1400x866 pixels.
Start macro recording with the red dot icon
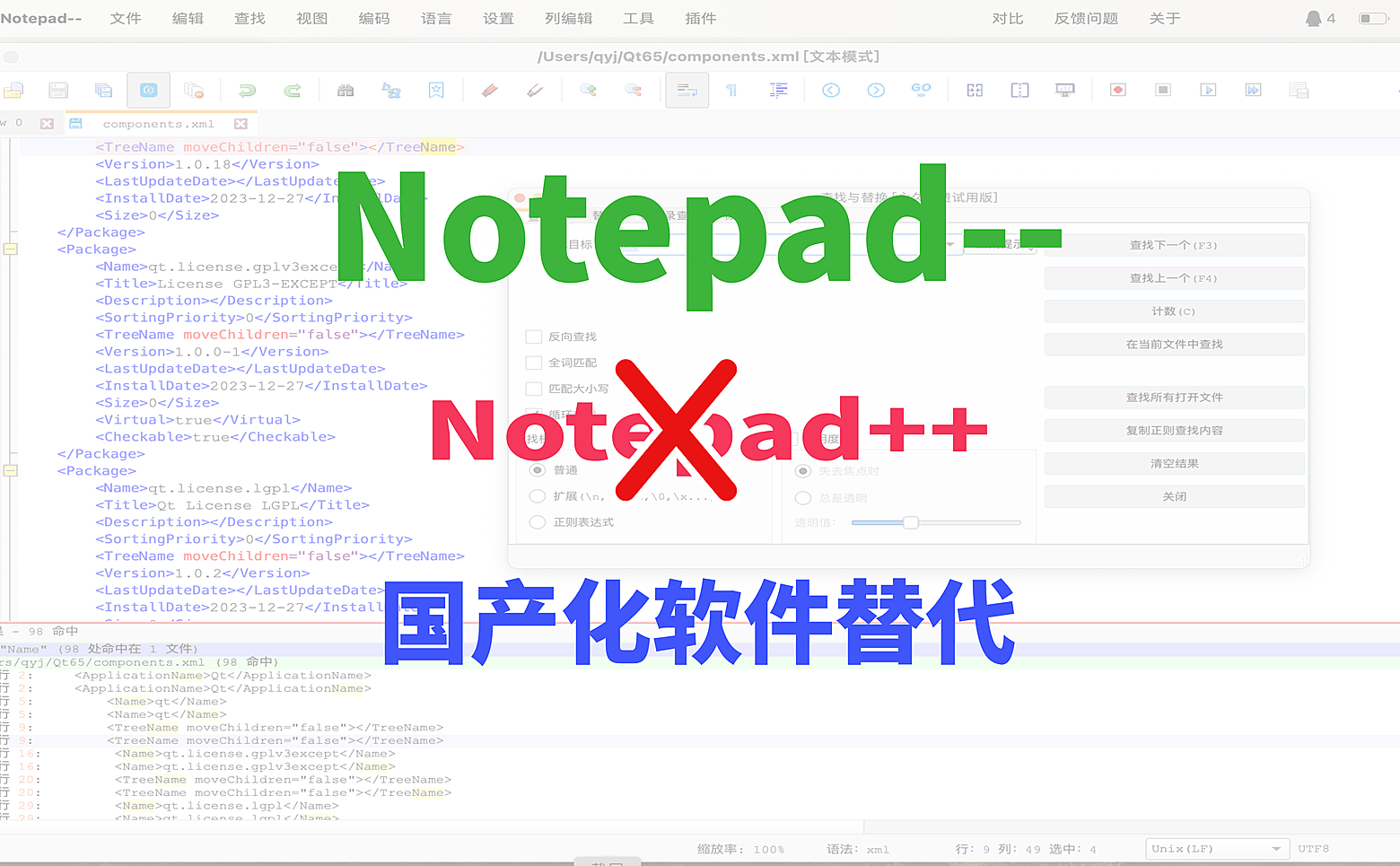tap(1118, 90)
